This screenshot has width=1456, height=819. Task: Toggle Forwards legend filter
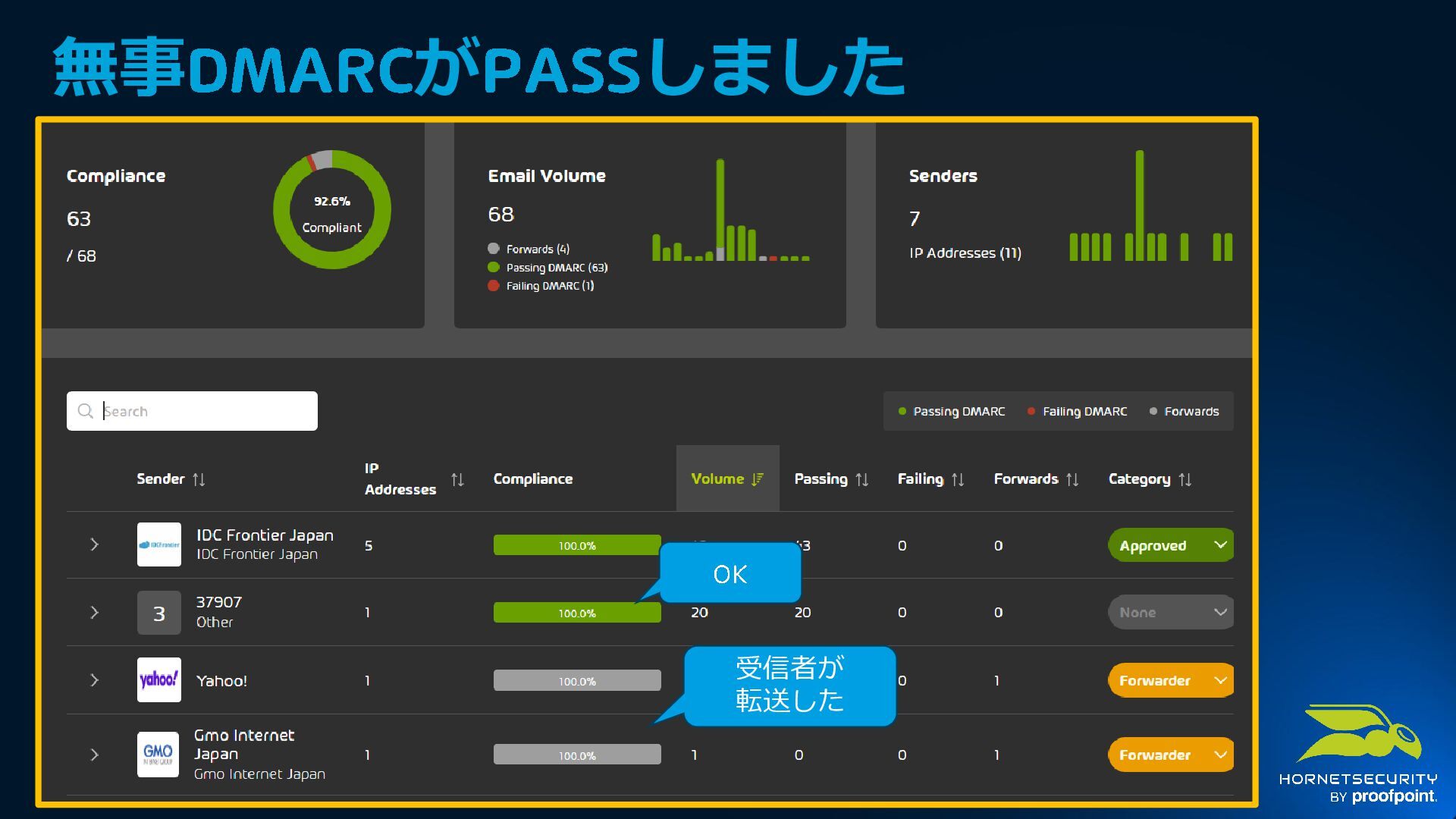click(x=1185, y=411)
